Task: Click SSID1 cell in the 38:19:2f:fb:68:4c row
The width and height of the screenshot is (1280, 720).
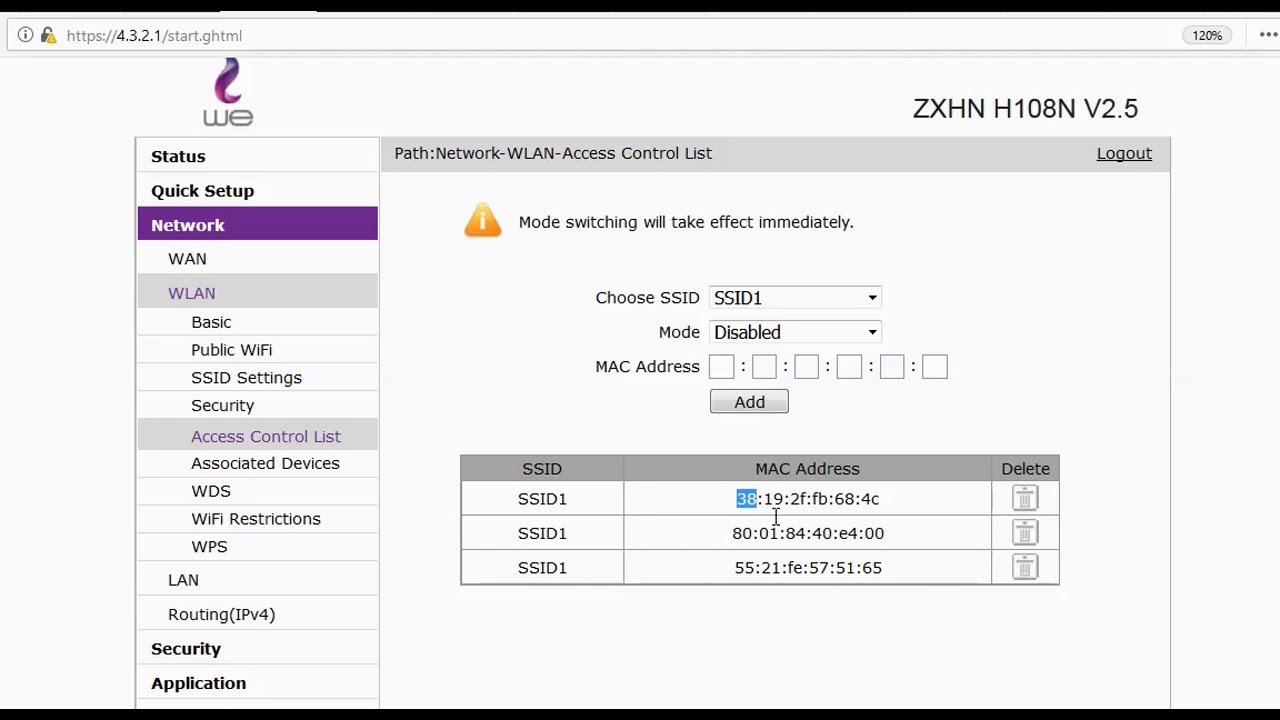Action: [542, 498]
